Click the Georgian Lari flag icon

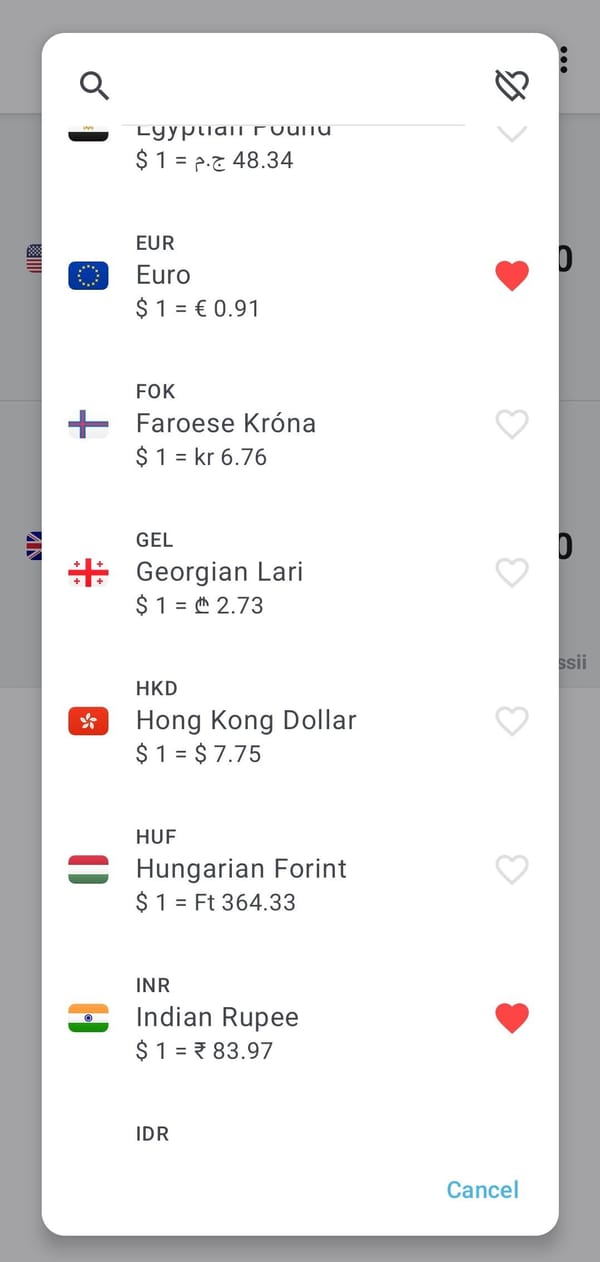point(87,571)
